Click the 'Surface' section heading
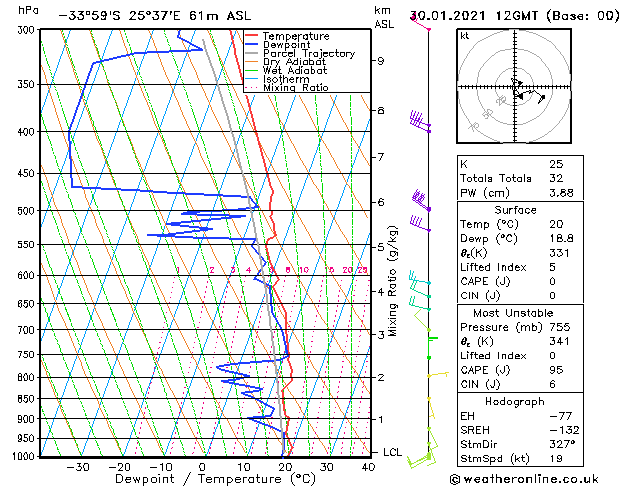The height and width of the screenshot is (486, 629). click(x=515, y=210)
